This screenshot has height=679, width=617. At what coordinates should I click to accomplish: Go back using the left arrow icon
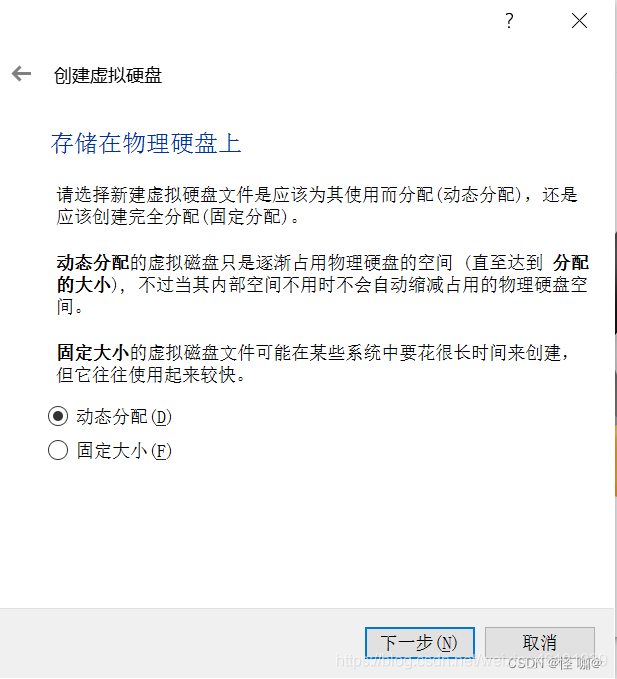click(21, 74)
